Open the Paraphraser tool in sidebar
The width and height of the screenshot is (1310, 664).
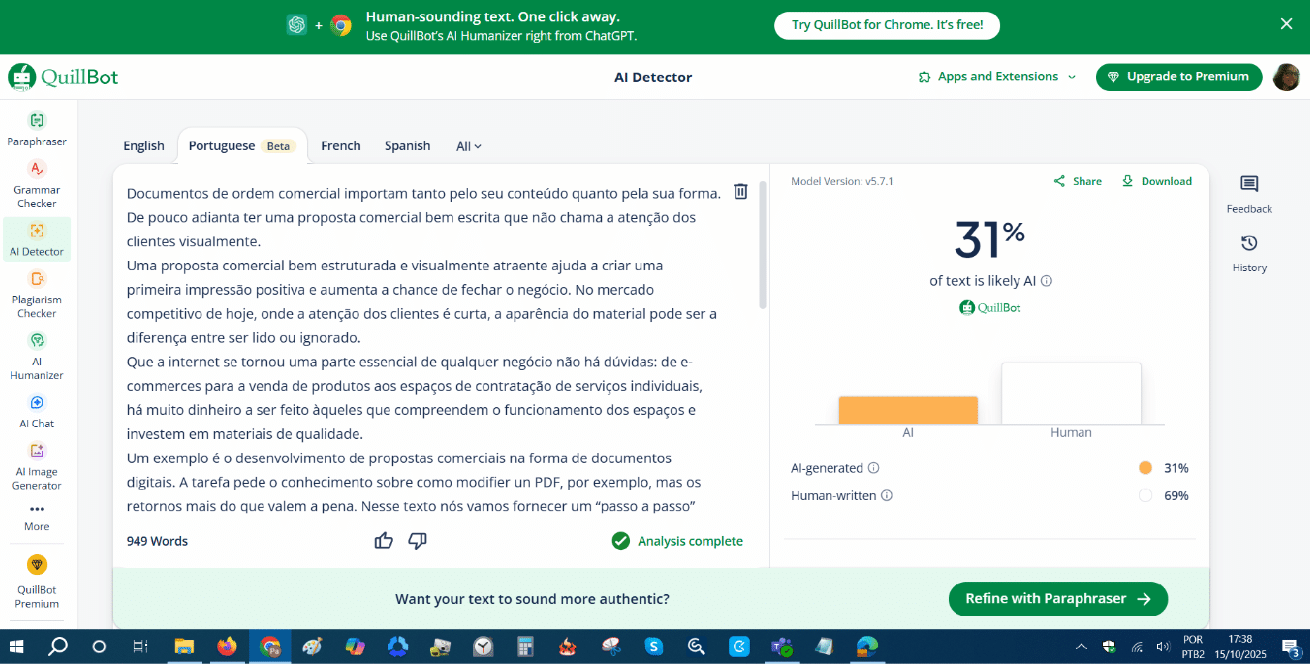[37, 129]
